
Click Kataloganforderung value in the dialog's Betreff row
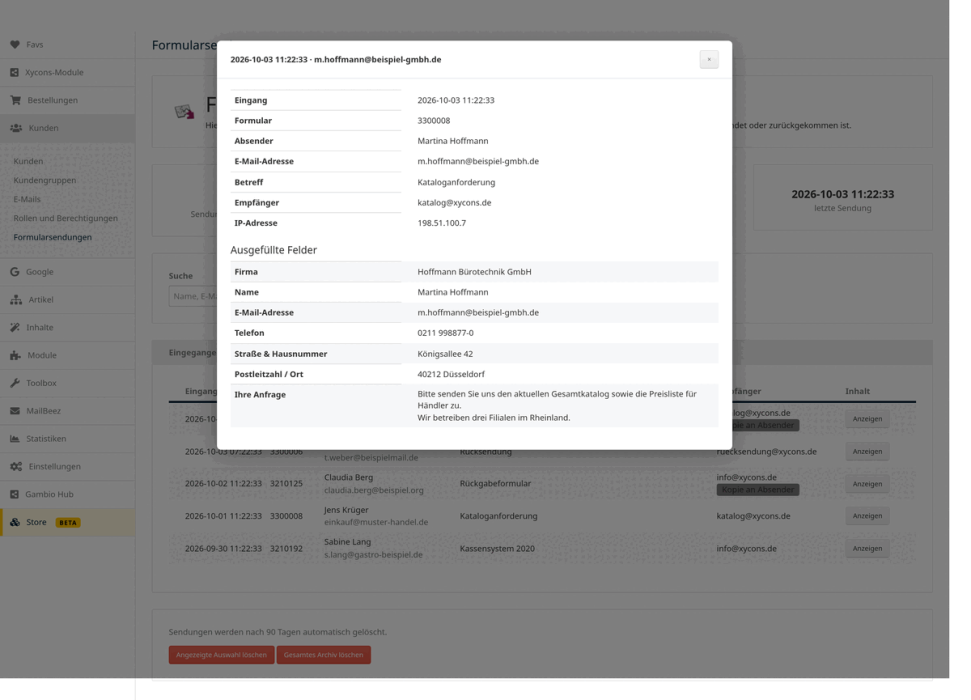click(x=456, y=182)
